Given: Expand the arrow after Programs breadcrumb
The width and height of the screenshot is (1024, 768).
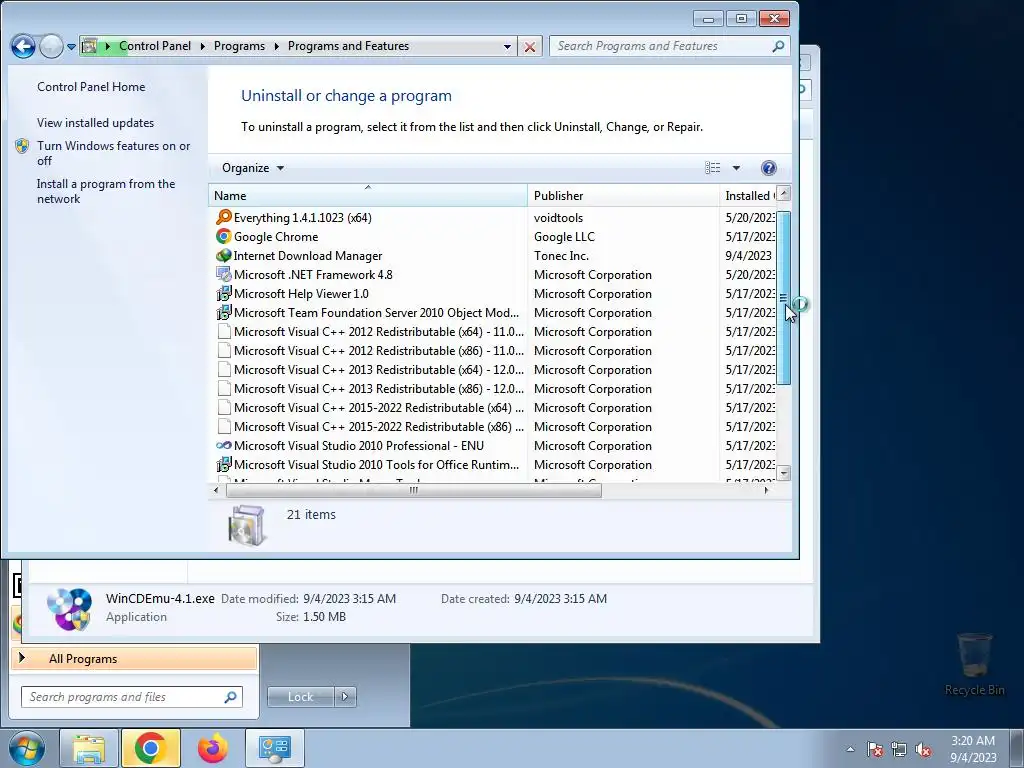Looking at the screenshot, I should pyautogui.click(x=276, y=46).
